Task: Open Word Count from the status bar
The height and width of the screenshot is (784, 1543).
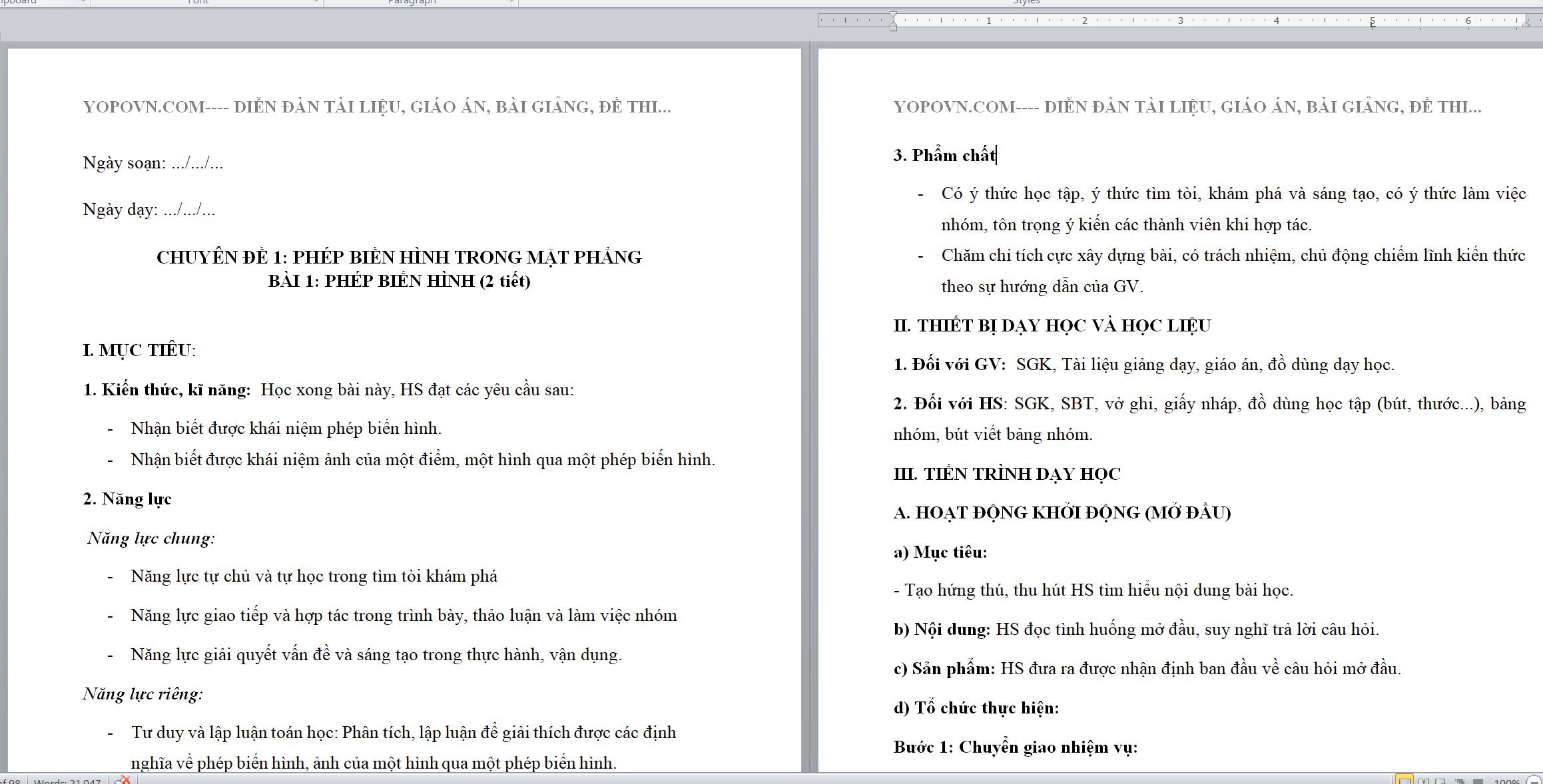Action: pyautogui.click(x=67, y=781)
